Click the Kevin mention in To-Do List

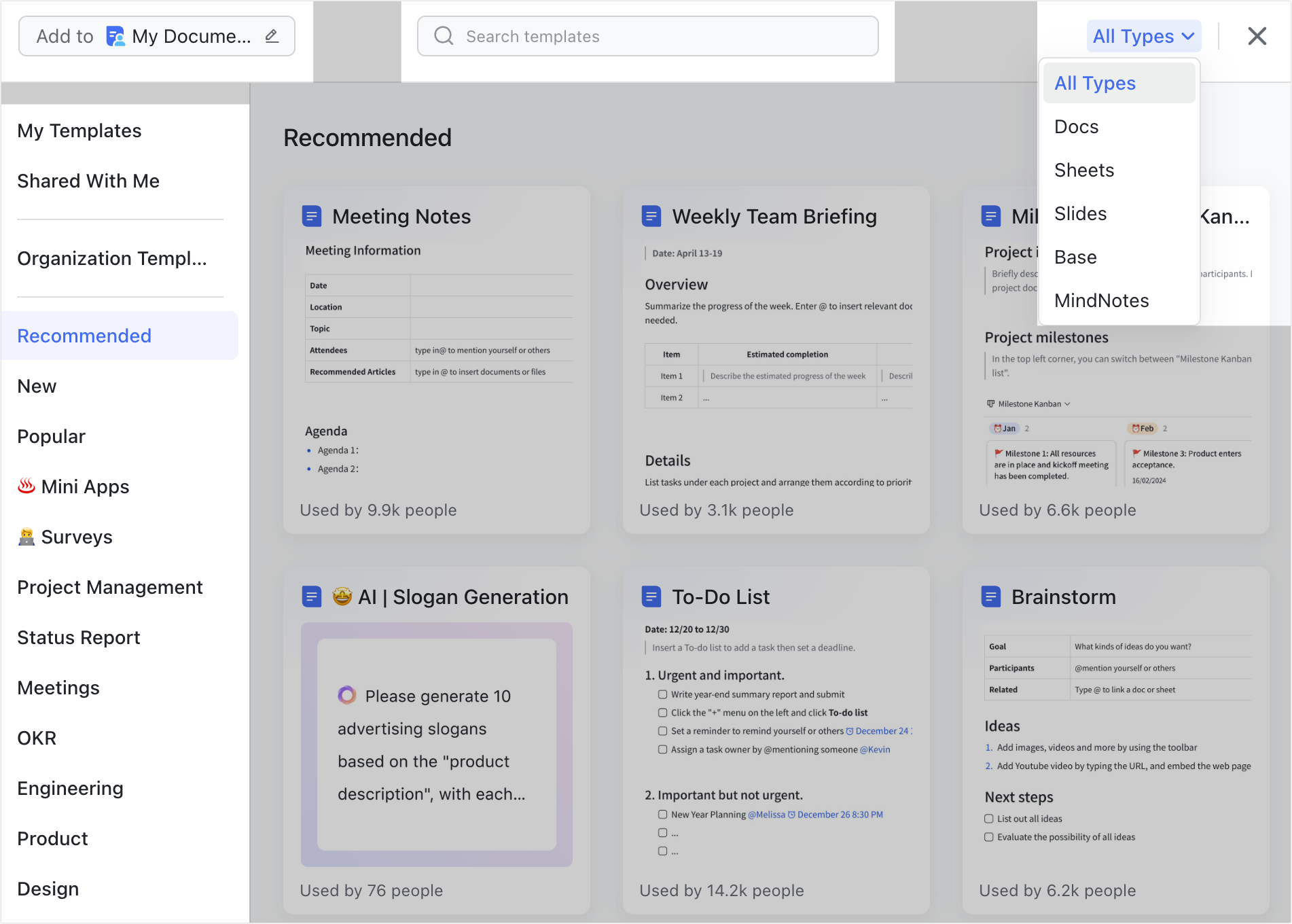[x=876, y=749]
